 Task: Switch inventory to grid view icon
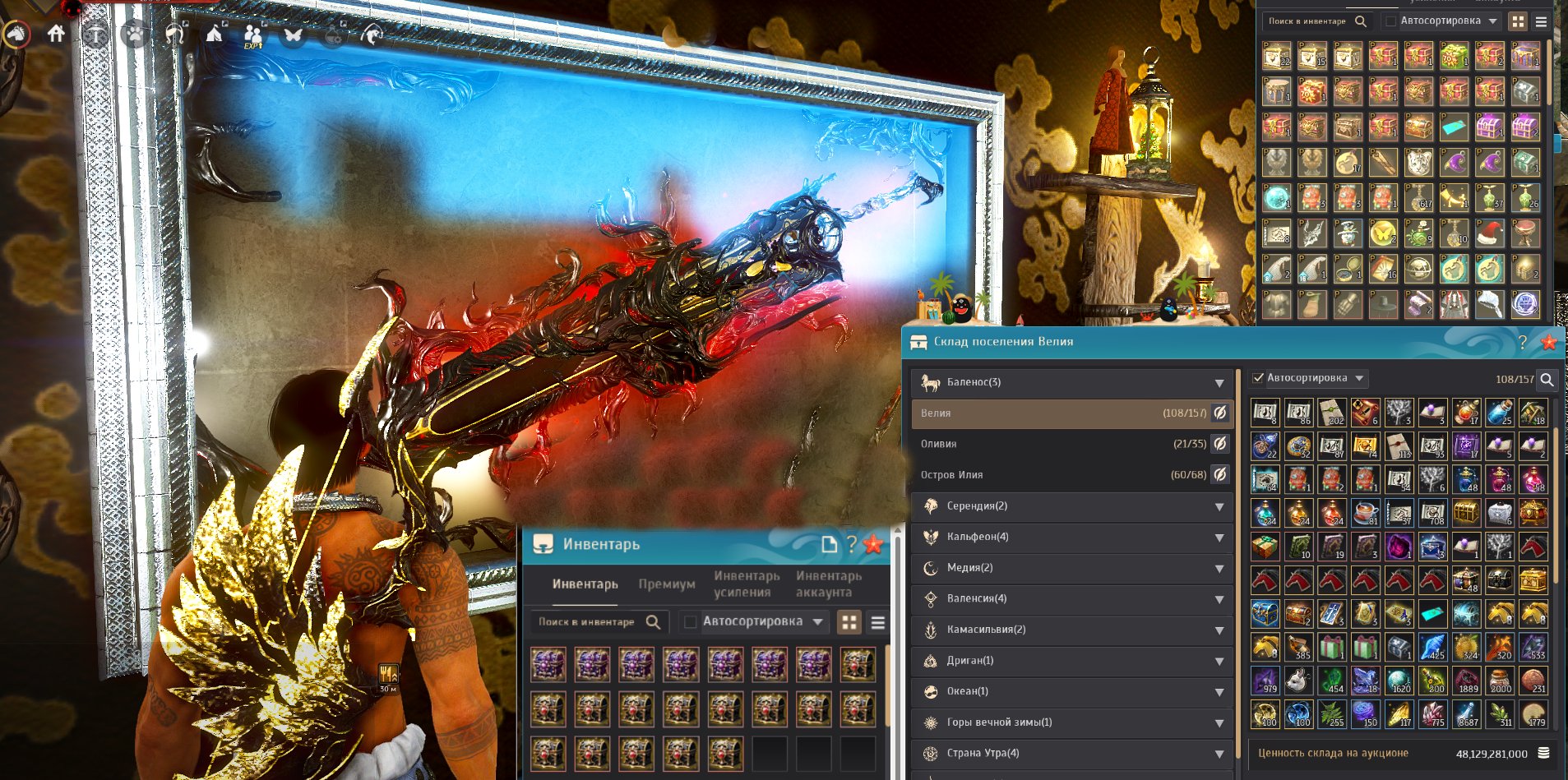849,622
